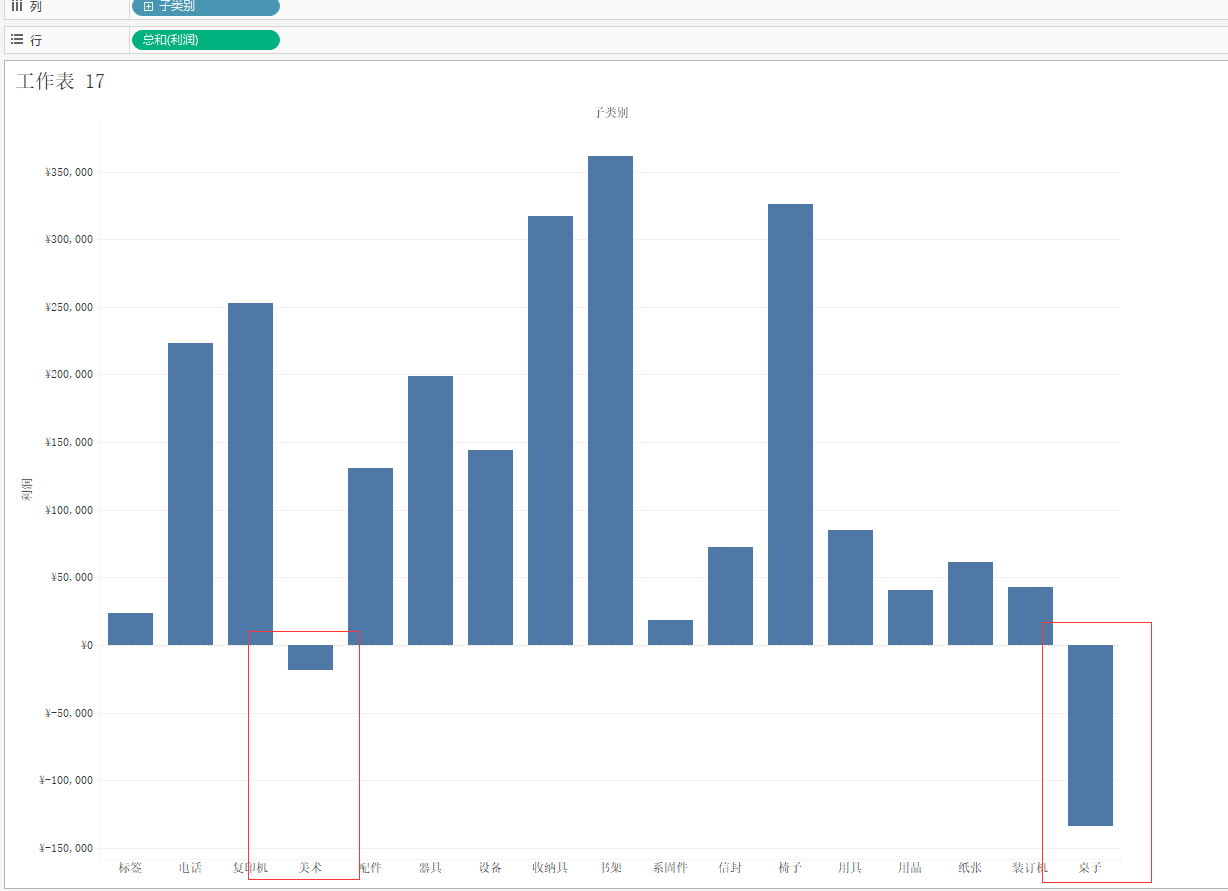Select the 信封 bar
The image size is (1228, 891).
730,596
